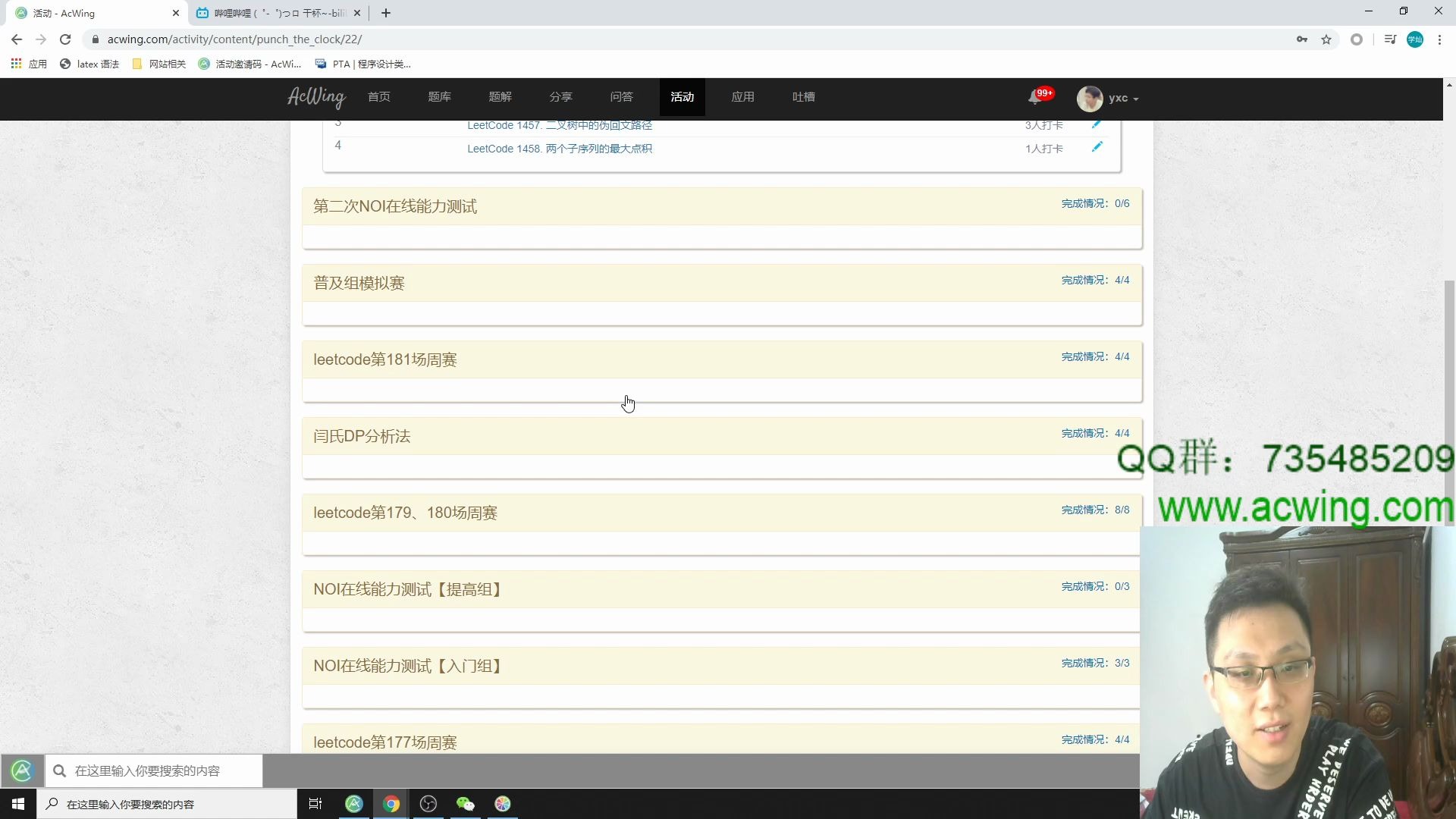This screenshot has height=819, width=1456.
Task: Open the LeetCode 1457 problem link
Action: (x=559, y=125)
